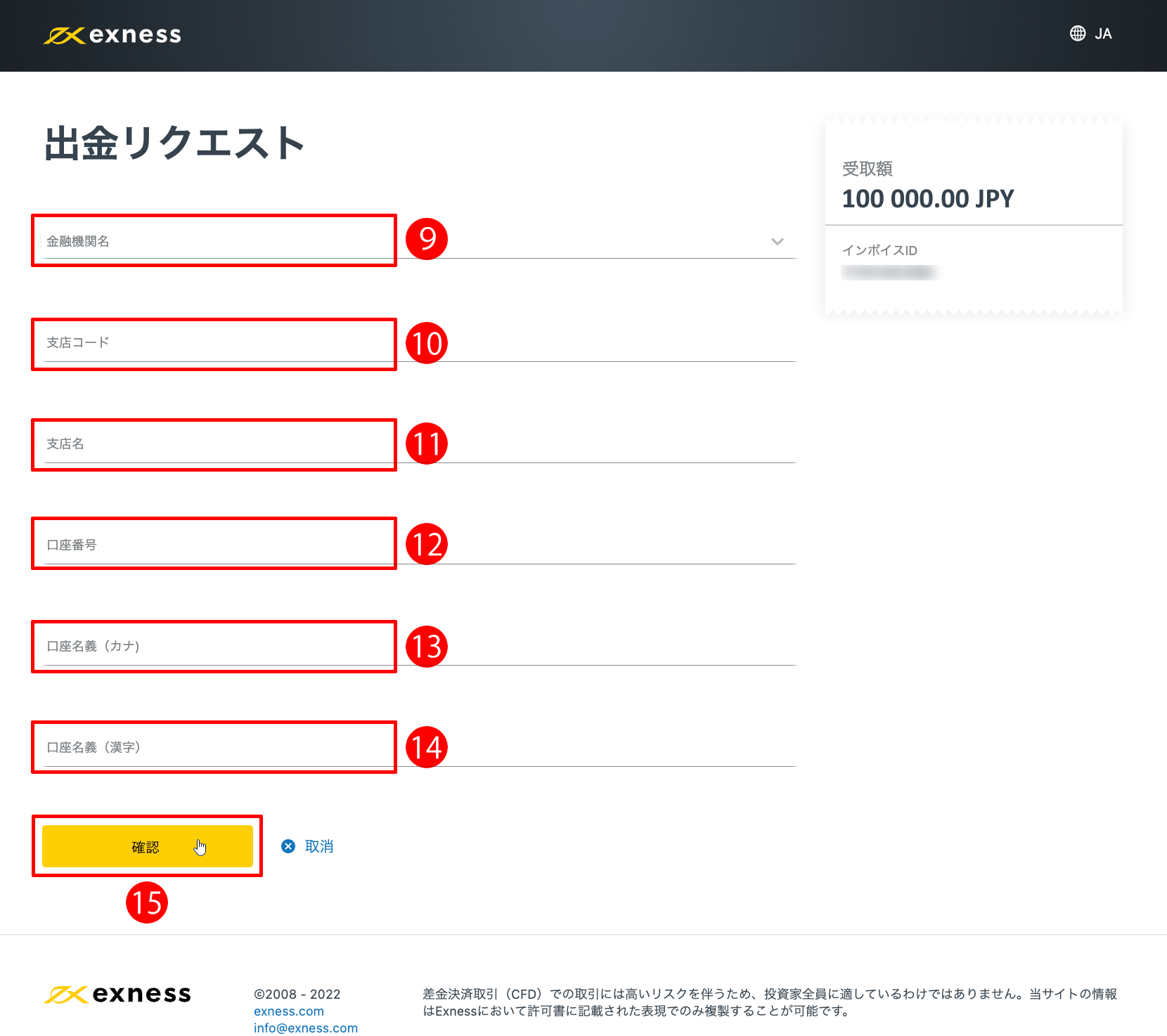The image size is (1167, 1036).
Task: Click the exness logo in the header
Action: [x=112, y=34]
